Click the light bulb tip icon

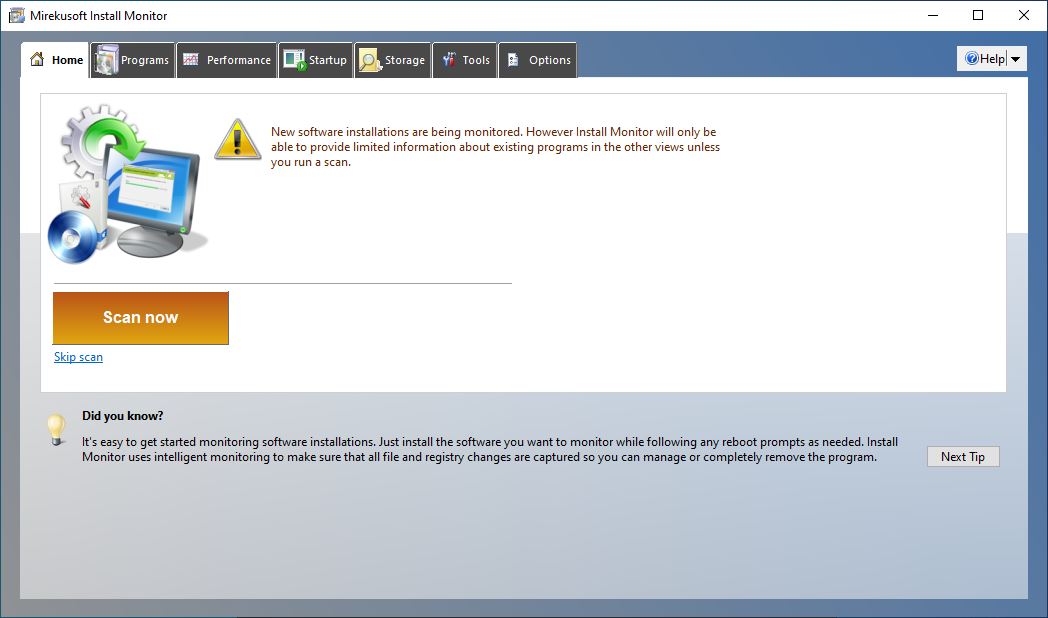pyautogui.click(x=57, y=429)
